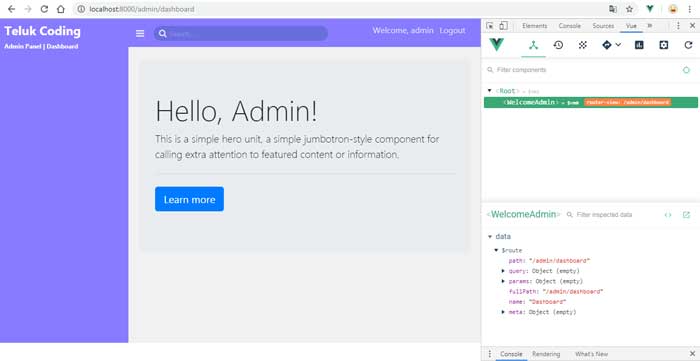Click the path "/admin/dashboard" value
The width and height of the screenshot is (700, 361).
point(560,261)
